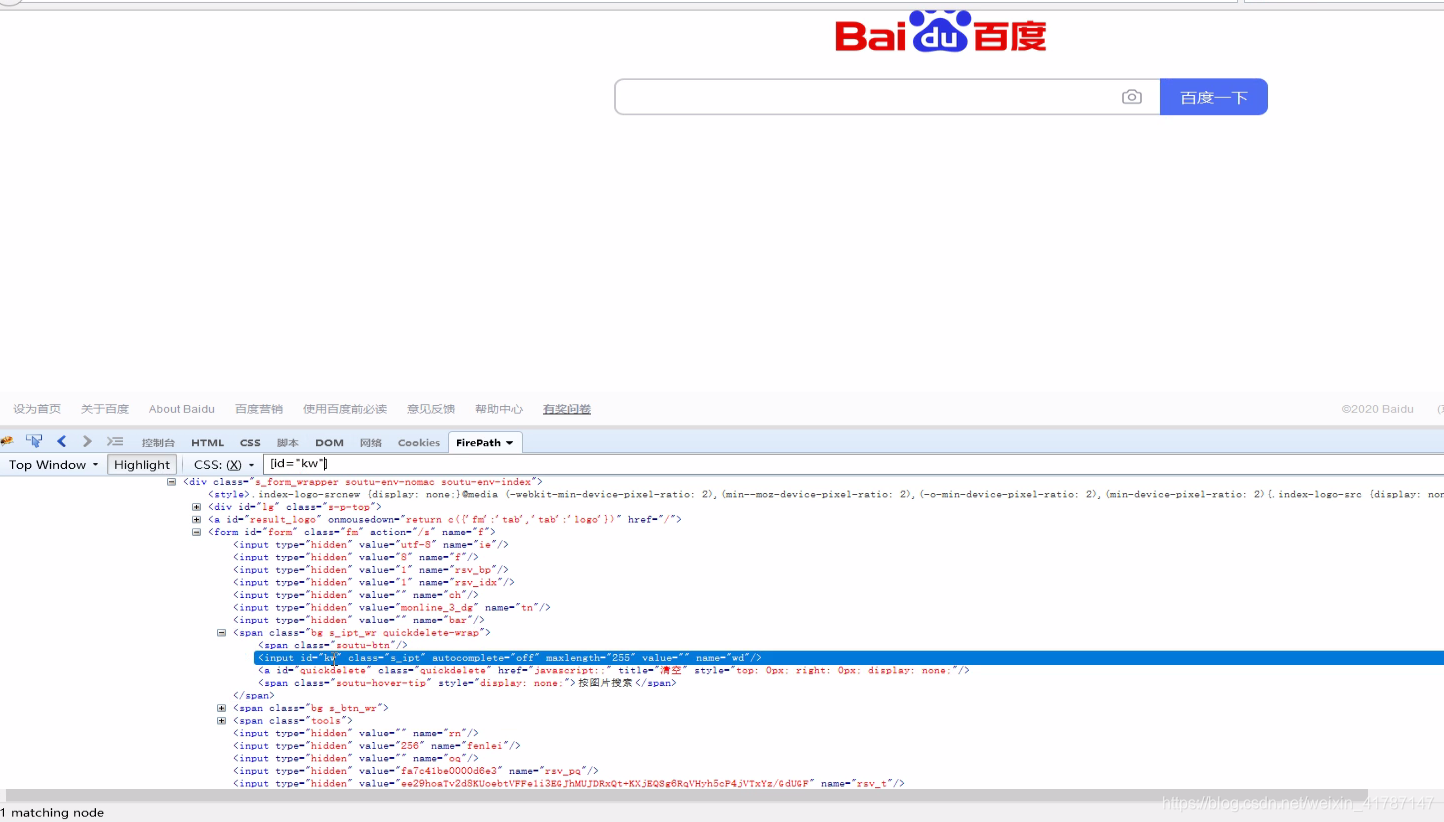
Task: Select the hidden input name="rn" row
Action: pos(356,733)
